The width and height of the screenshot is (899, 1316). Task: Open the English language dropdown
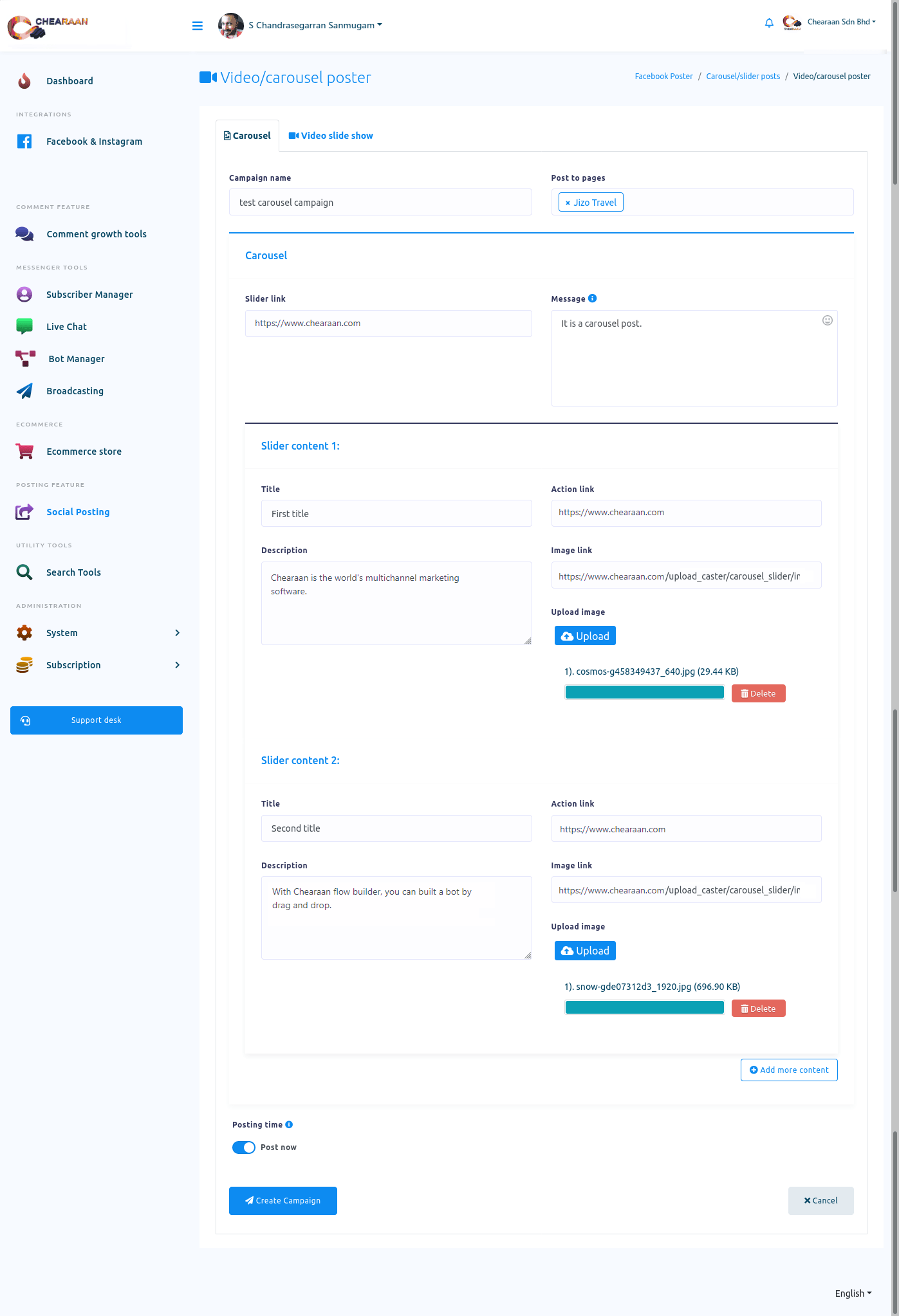853,1293
